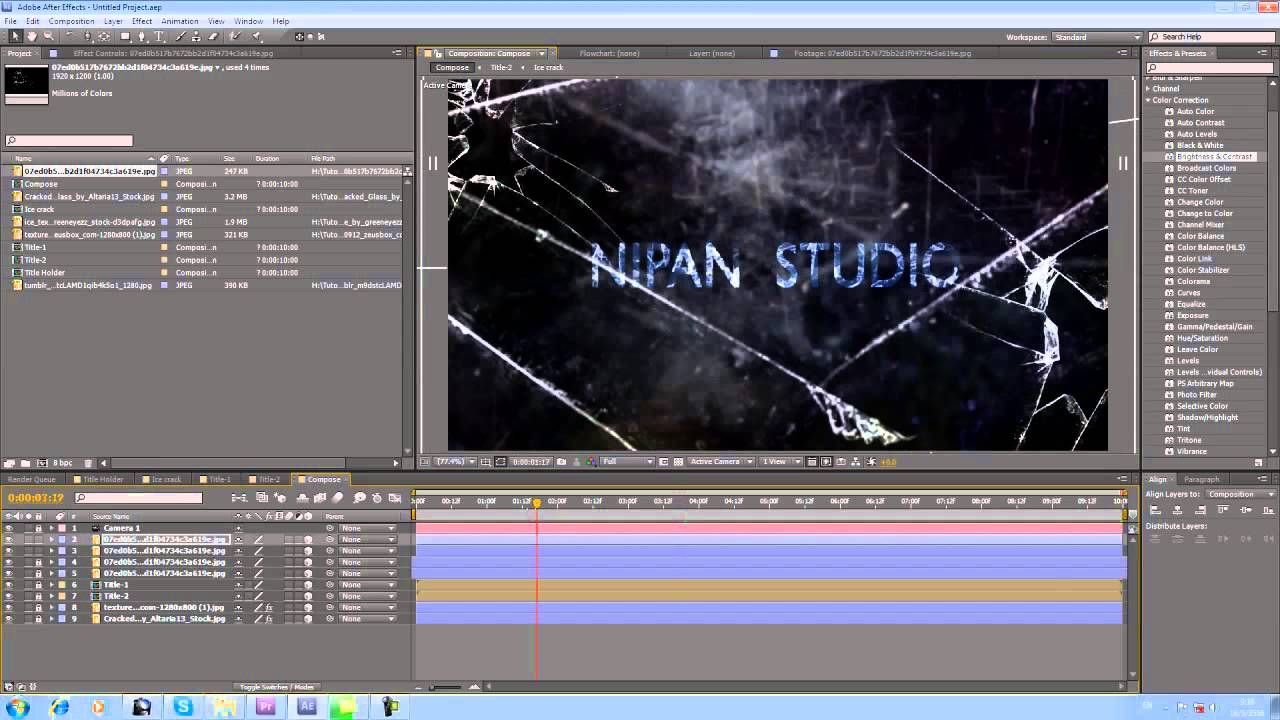Image resolution: width=1280 pixels, height=720 pixels.
Task: Open the Composition menu
Action: pyautogui.click(x=71, y=21)
